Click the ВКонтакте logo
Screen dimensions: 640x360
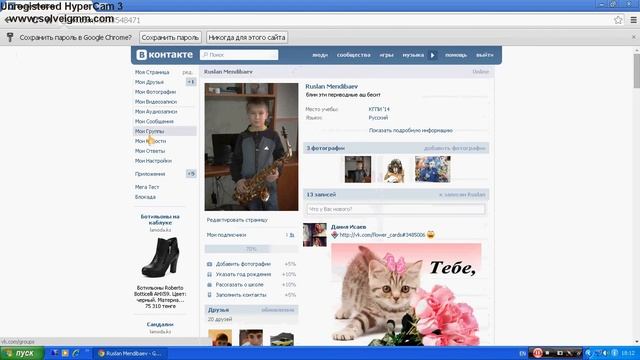[x=164, y=55]
